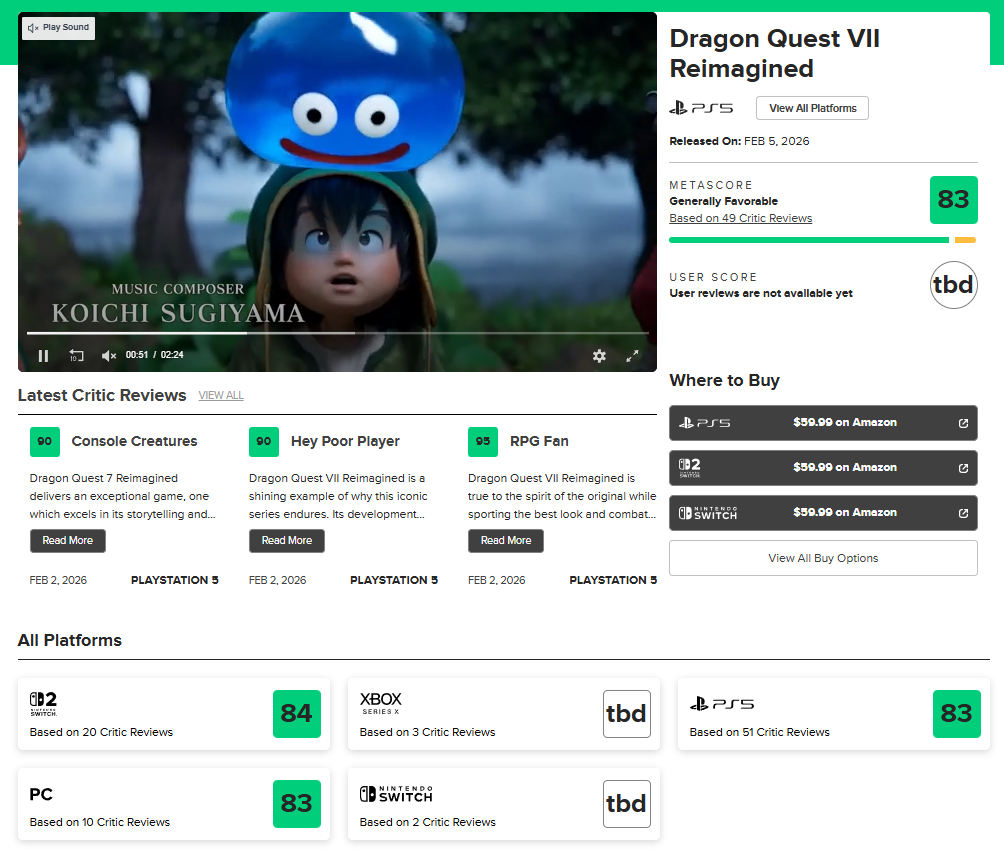This screenshot has height=851, width=1004.
Task: Select the PC platform card
Action: click(174, 803)
